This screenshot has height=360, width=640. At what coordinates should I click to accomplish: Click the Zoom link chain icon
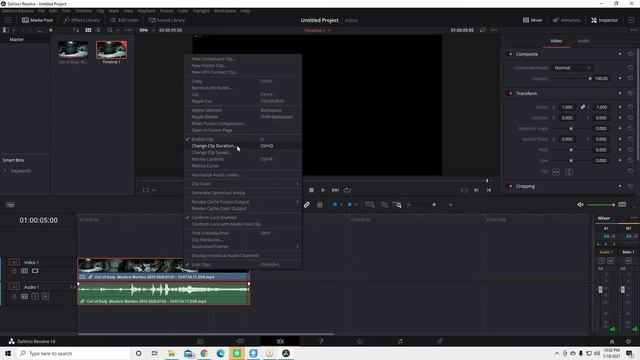coord(583,107)
